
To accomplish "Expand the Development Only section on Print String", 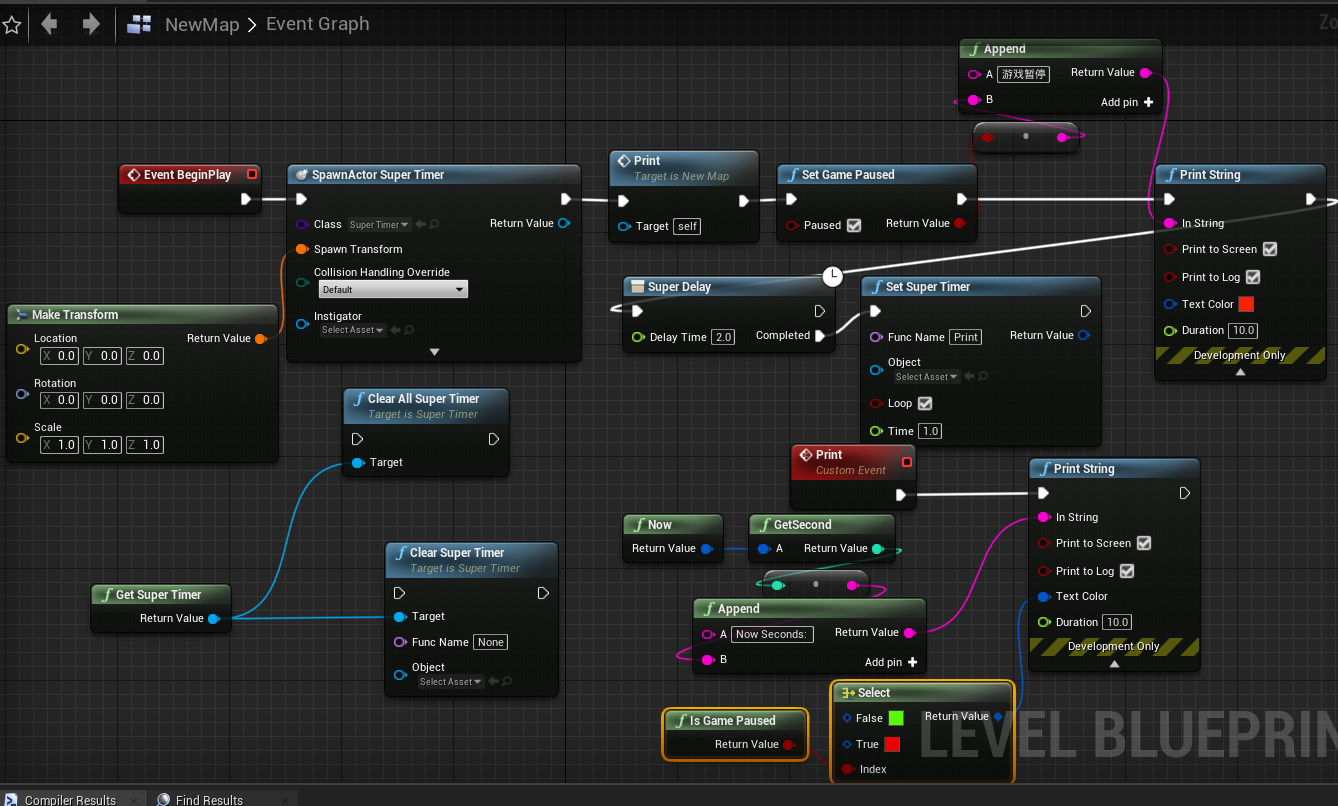I will click(1240, 371).
